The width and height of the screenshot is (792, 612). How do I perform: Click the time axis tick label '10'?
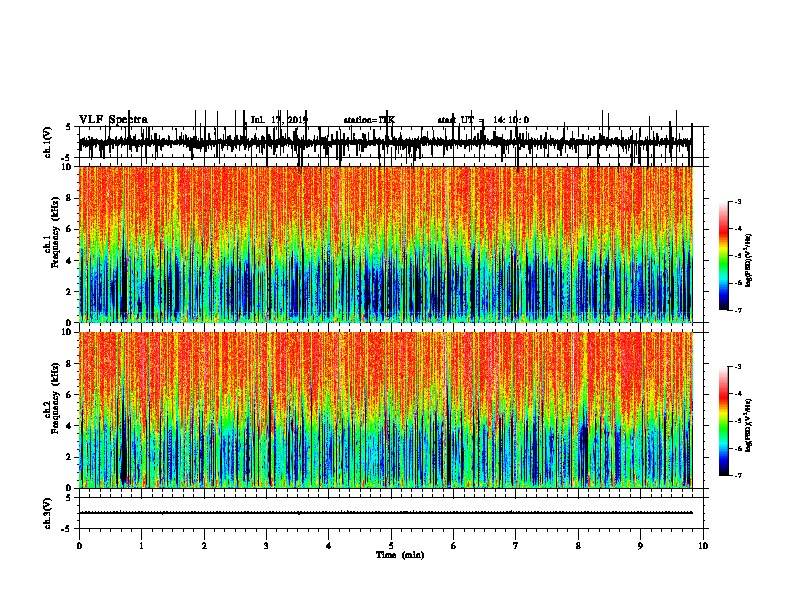click(x=703, y=546)
